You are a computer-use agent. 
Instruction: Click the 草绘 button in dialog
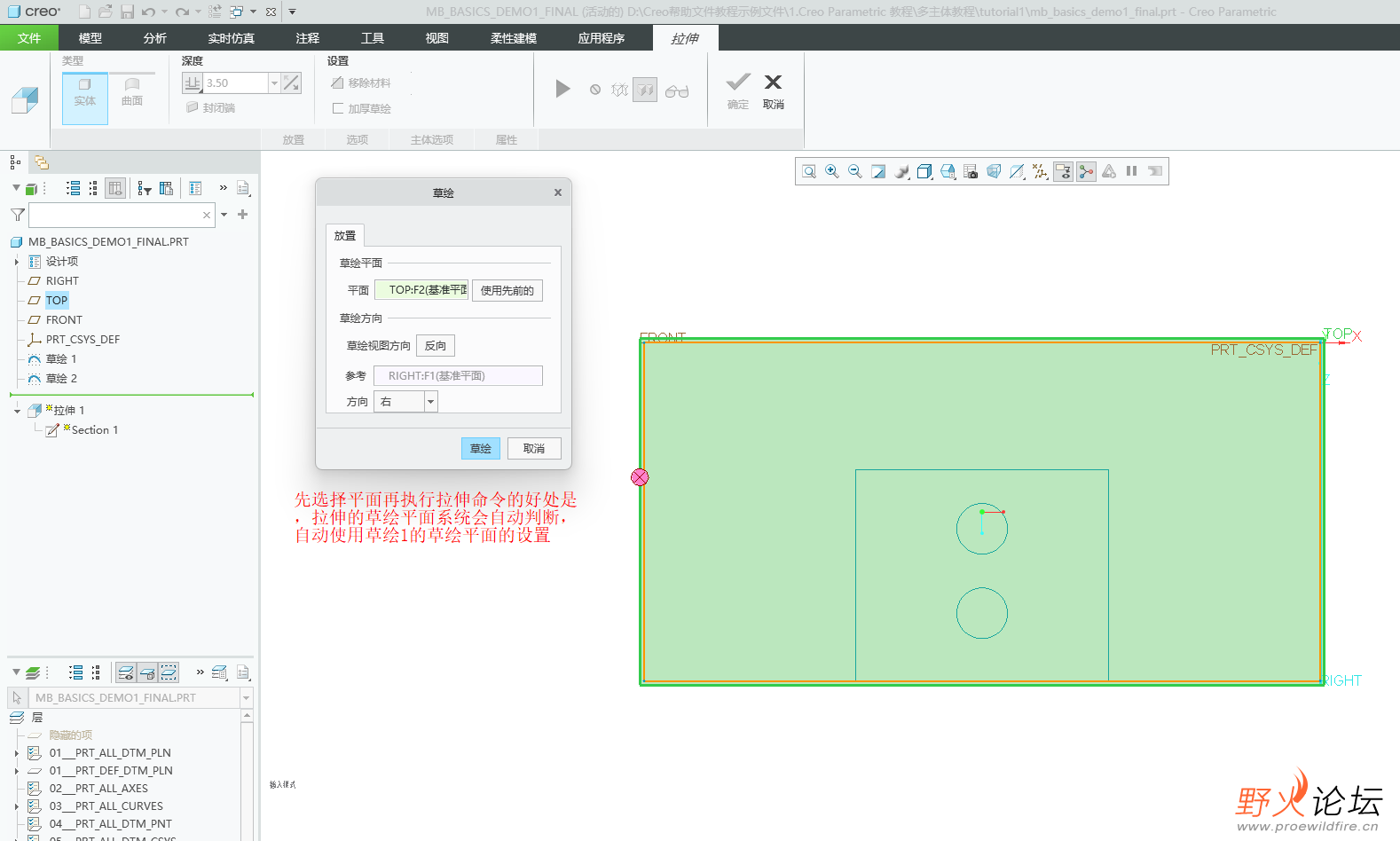[481, 448]
